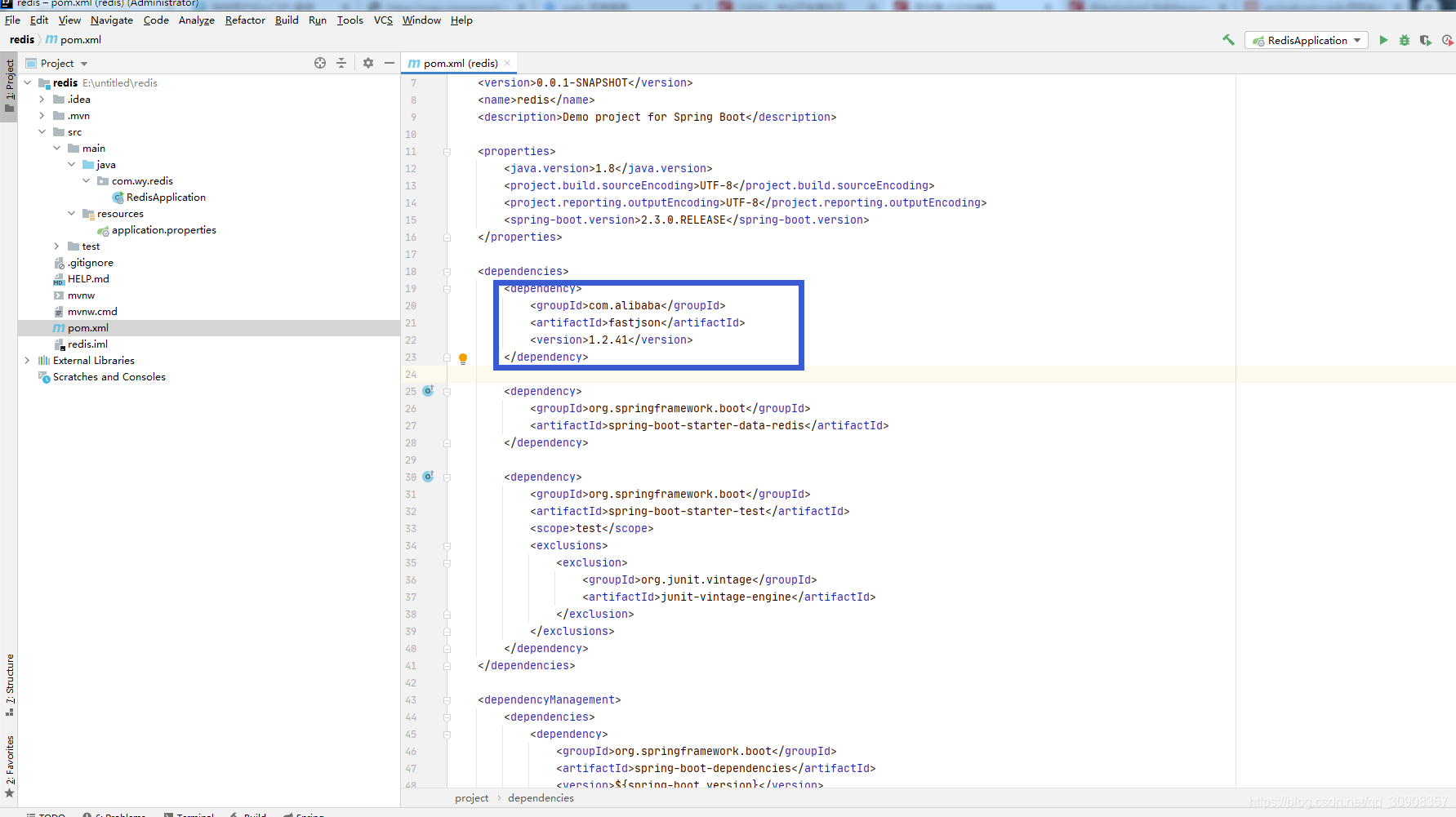
Task: Run RedisApplication with the green play icon
Action: click(x=1383, y=40)
